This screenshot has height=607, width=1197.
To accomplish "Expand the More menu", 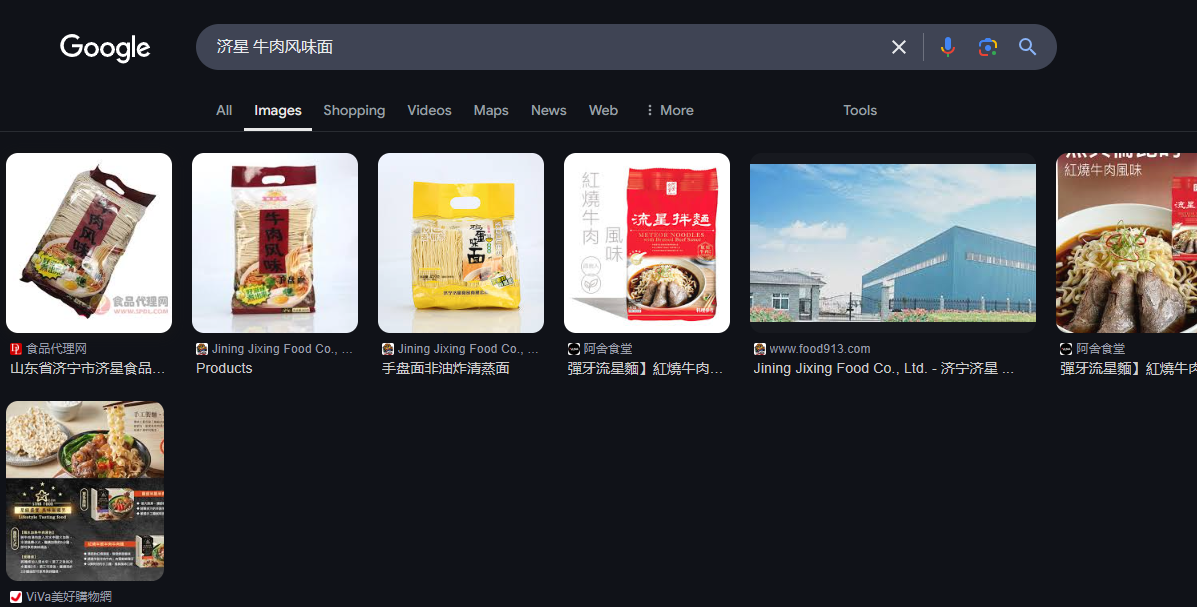I will [669, 111].
